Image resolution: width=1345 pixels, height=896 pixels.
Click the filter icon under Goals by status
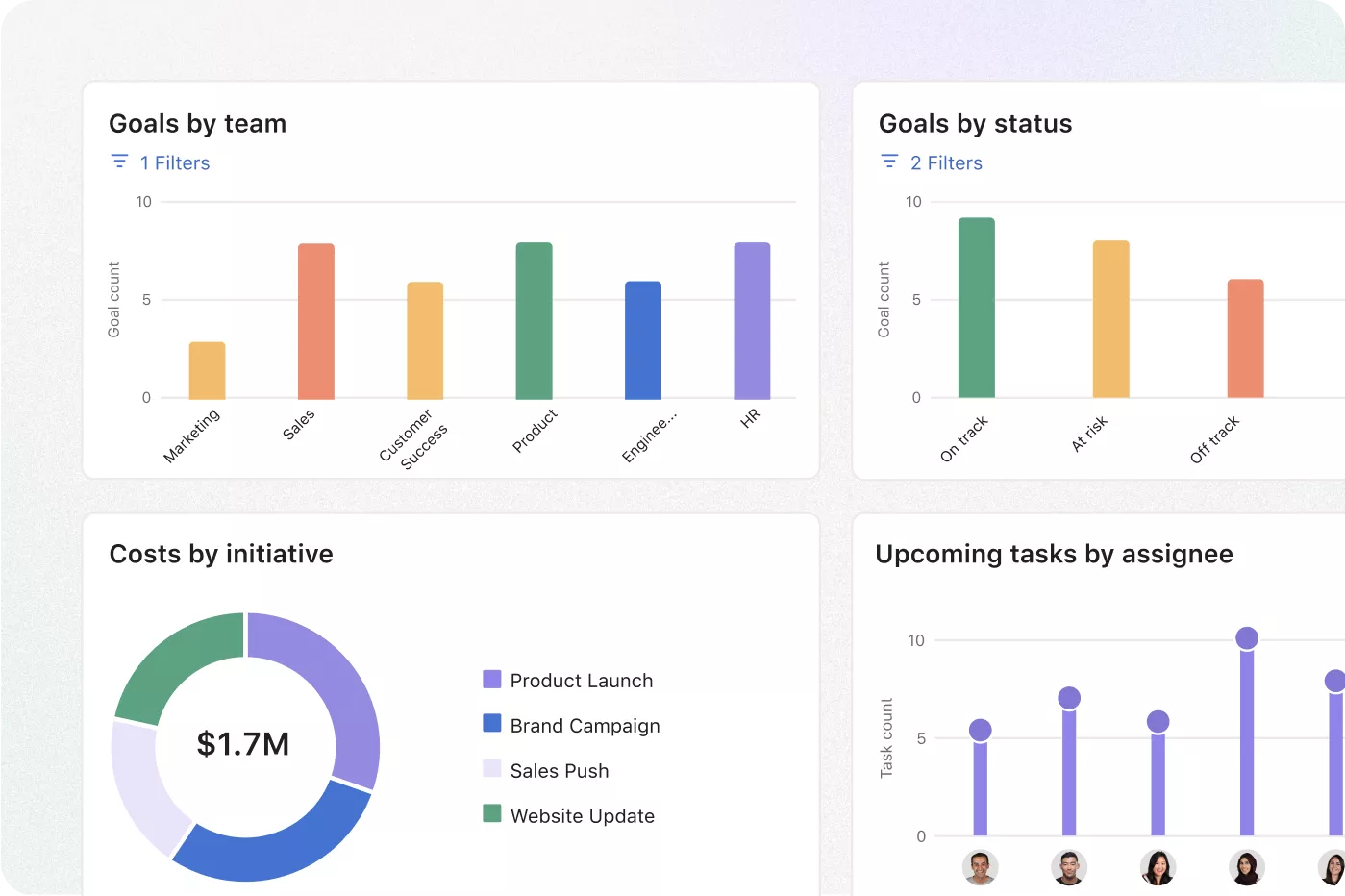tap(888, 161)
